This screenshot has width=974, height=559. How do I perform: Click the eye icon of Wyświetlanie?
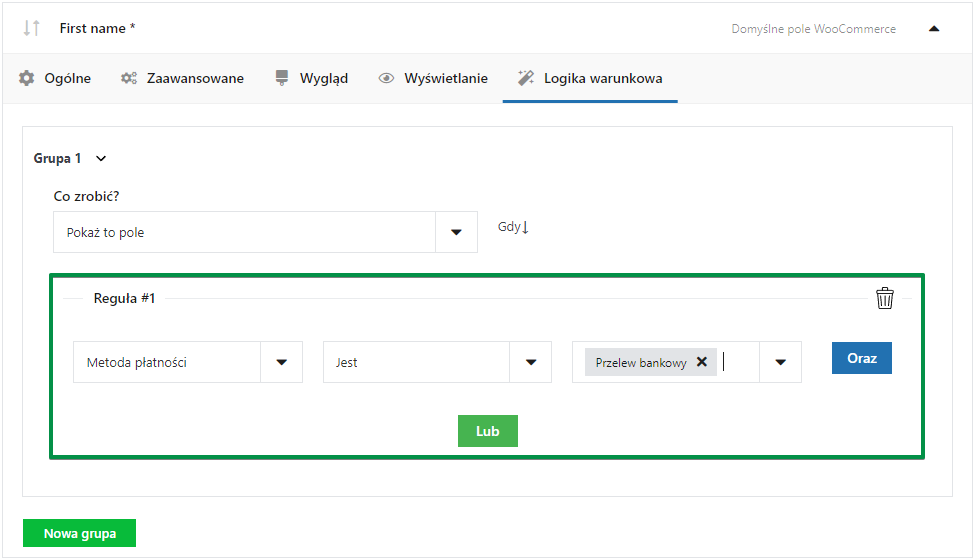point(386,78)
